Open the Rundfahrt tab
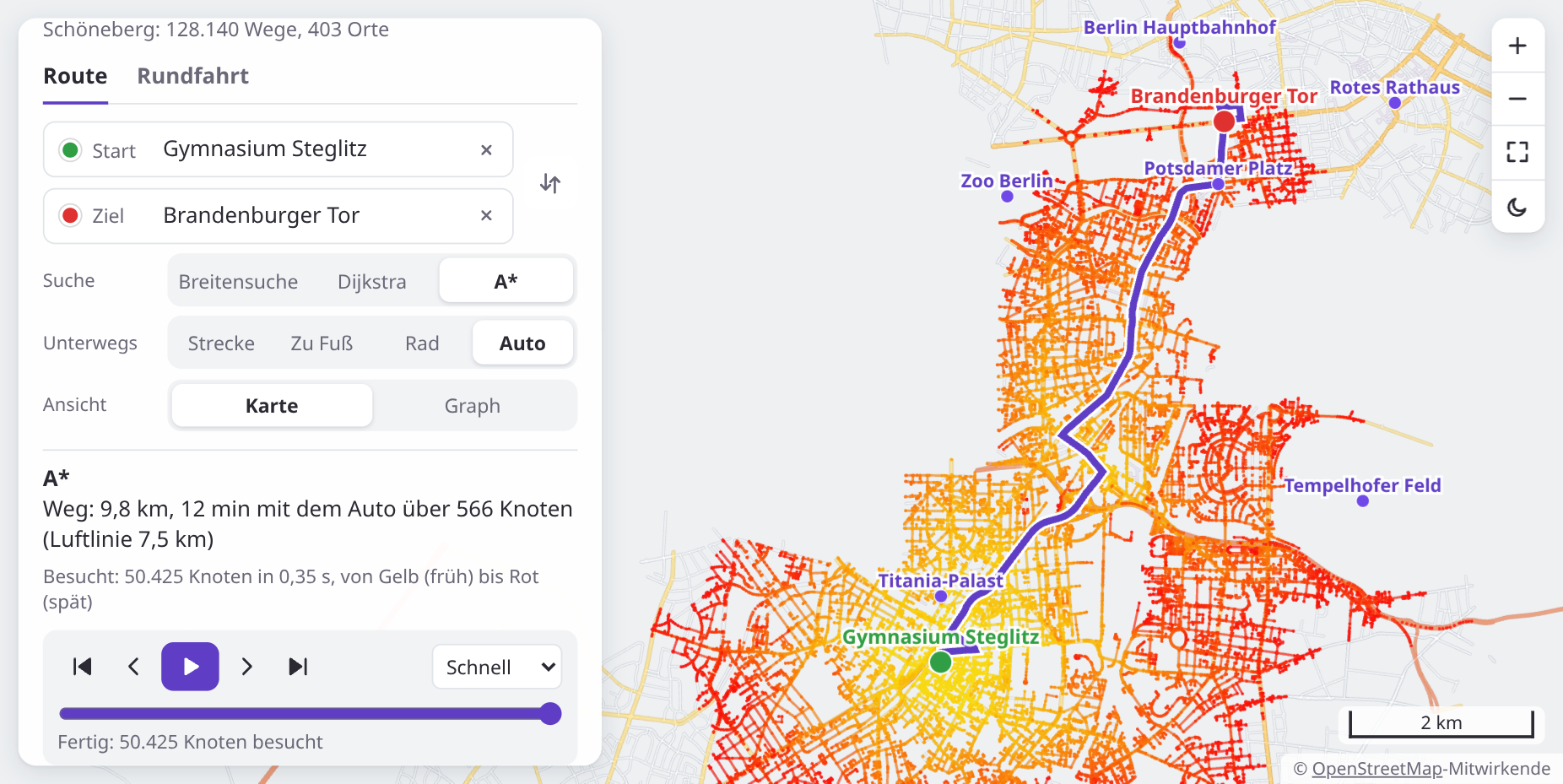Viewport: 1563px width, 784px height. click(x=193, y=76)
